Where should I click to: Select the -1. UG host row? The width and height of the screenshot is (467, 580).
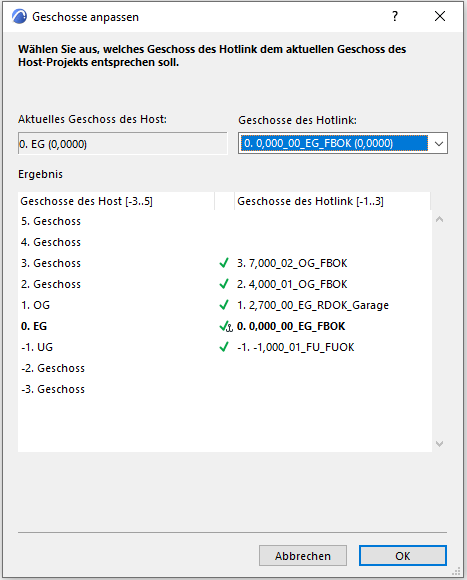37,347
